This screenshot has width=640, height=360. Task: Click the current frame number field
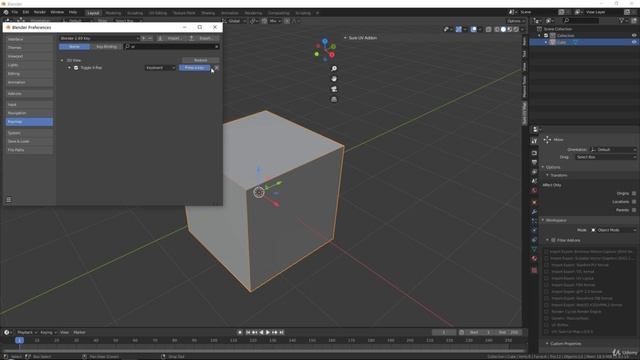pyautogui.click(x=444, y=333)
